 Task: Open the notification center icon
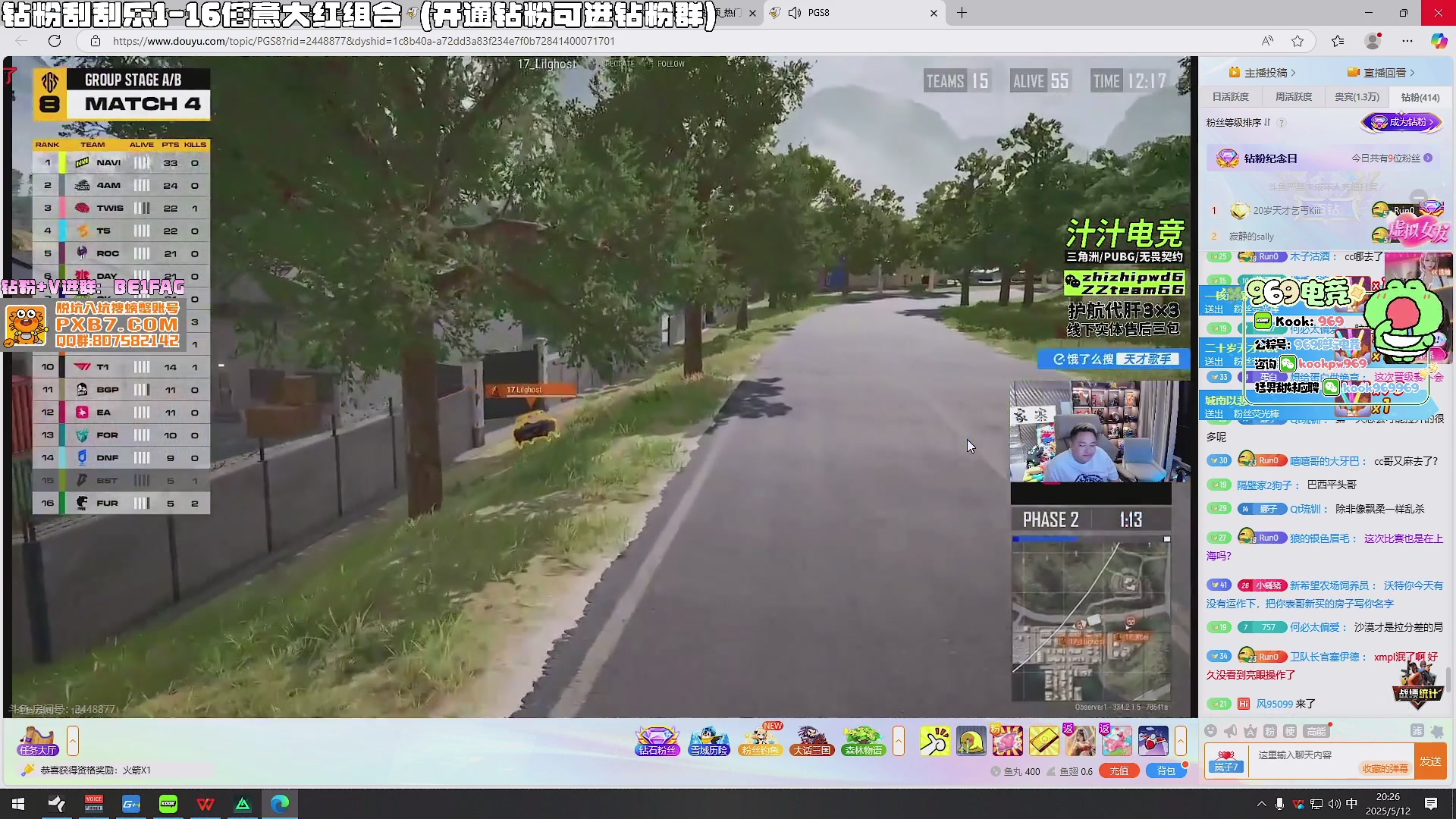click(1431, 804)
